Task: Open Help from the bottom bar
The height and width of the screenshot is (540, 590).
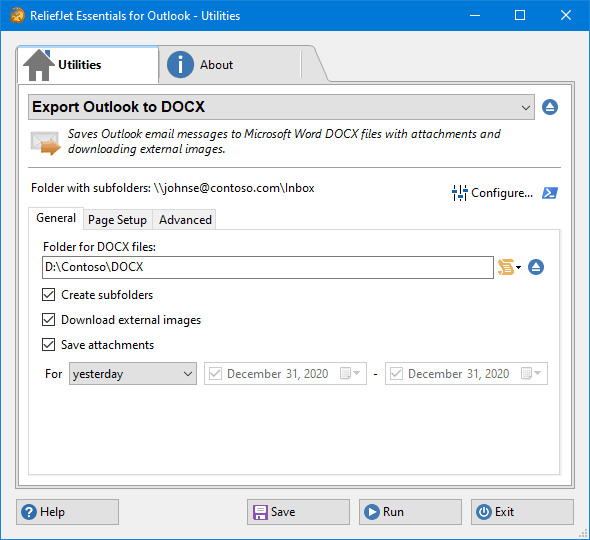Action: (x=67, y=512)
